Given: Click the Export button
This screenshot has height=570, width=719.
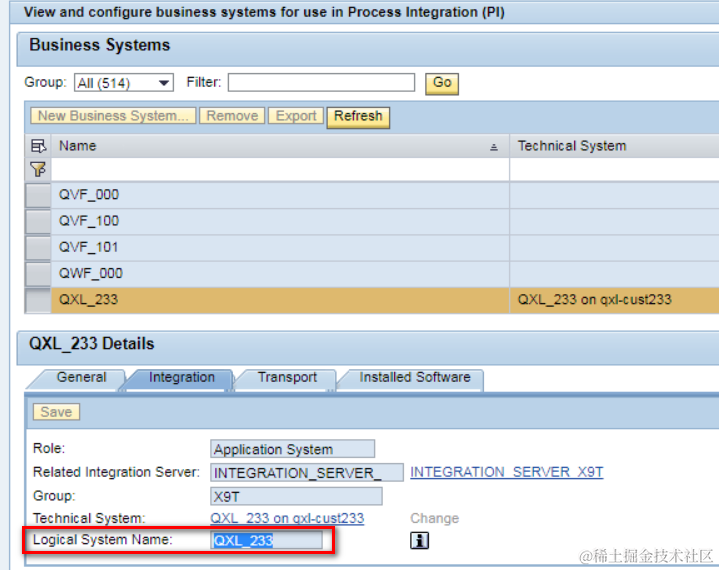Looking at the screenshot, I should [x=296, y=116].
